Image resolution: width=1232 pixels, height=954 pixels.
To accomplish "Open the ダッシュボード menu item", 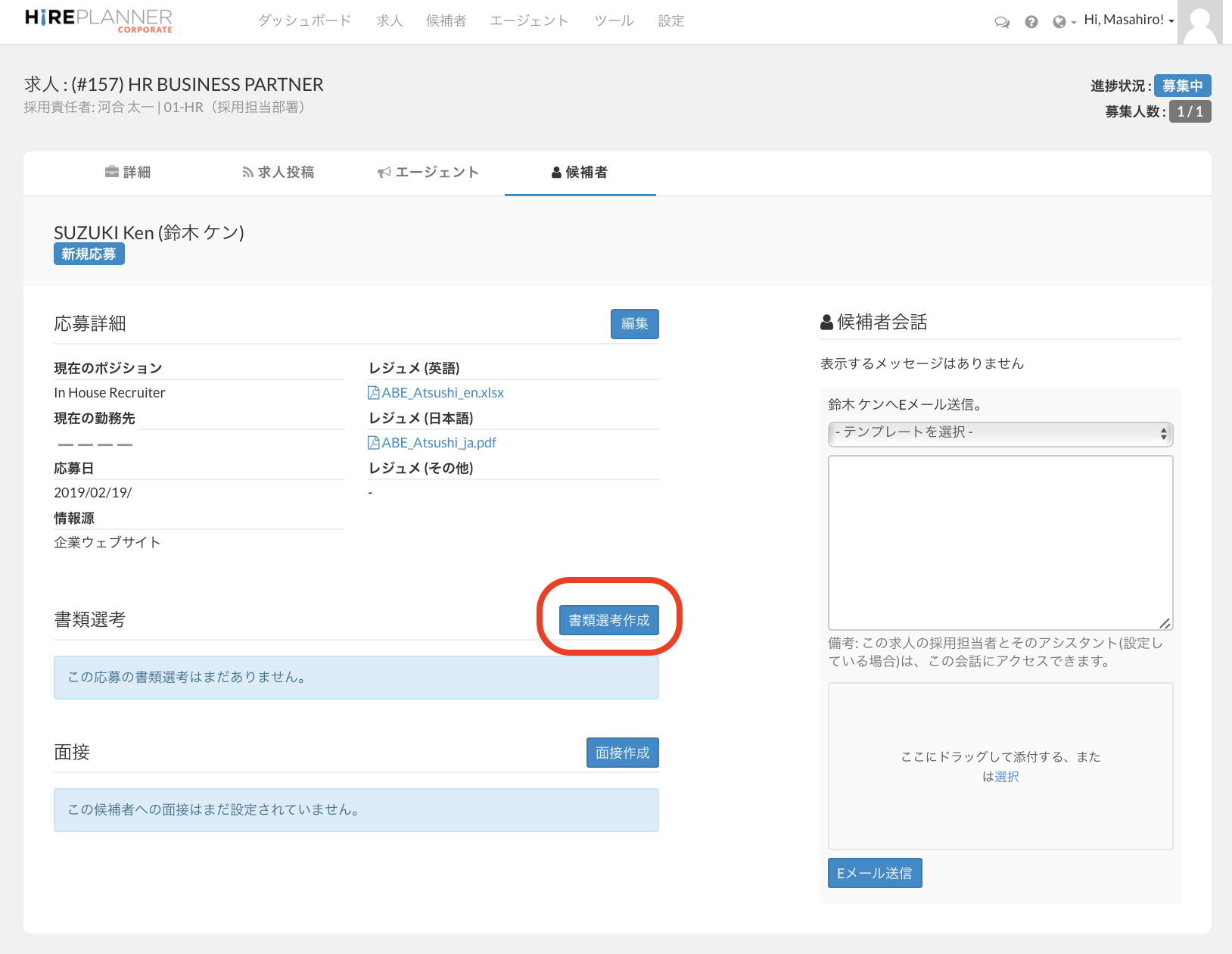I will coord(304,21).
